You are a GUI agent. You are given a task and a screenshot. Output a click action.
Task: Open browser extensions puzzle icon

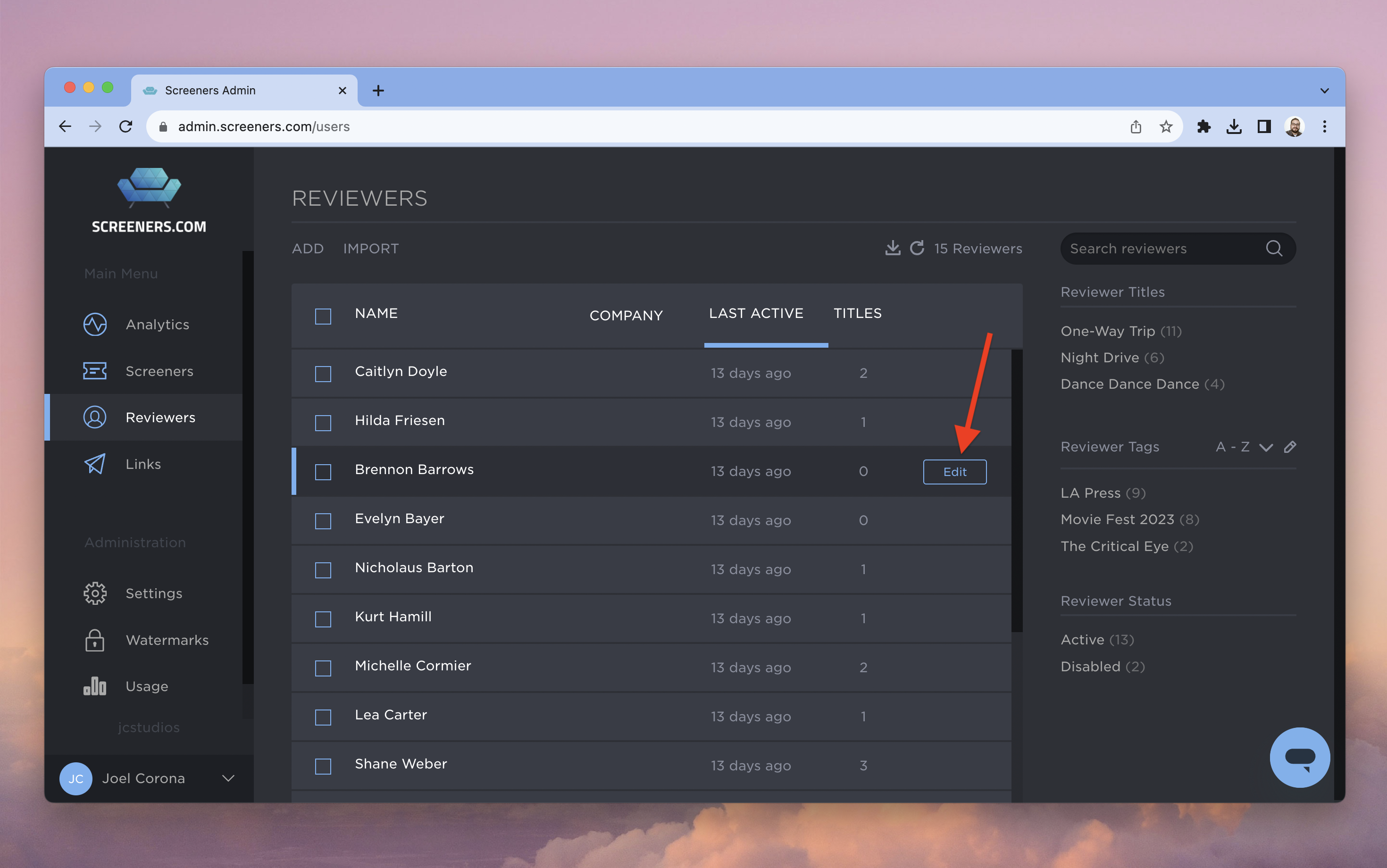(x=1204, y=126)
